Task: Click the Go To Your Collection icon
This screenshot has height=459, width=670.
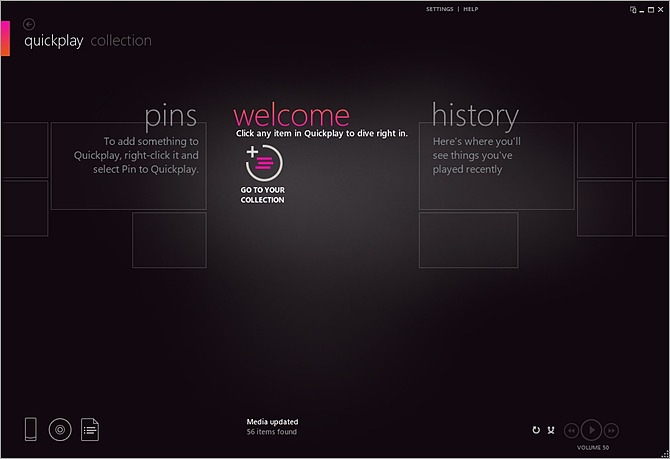Action: tap(264, 163)
